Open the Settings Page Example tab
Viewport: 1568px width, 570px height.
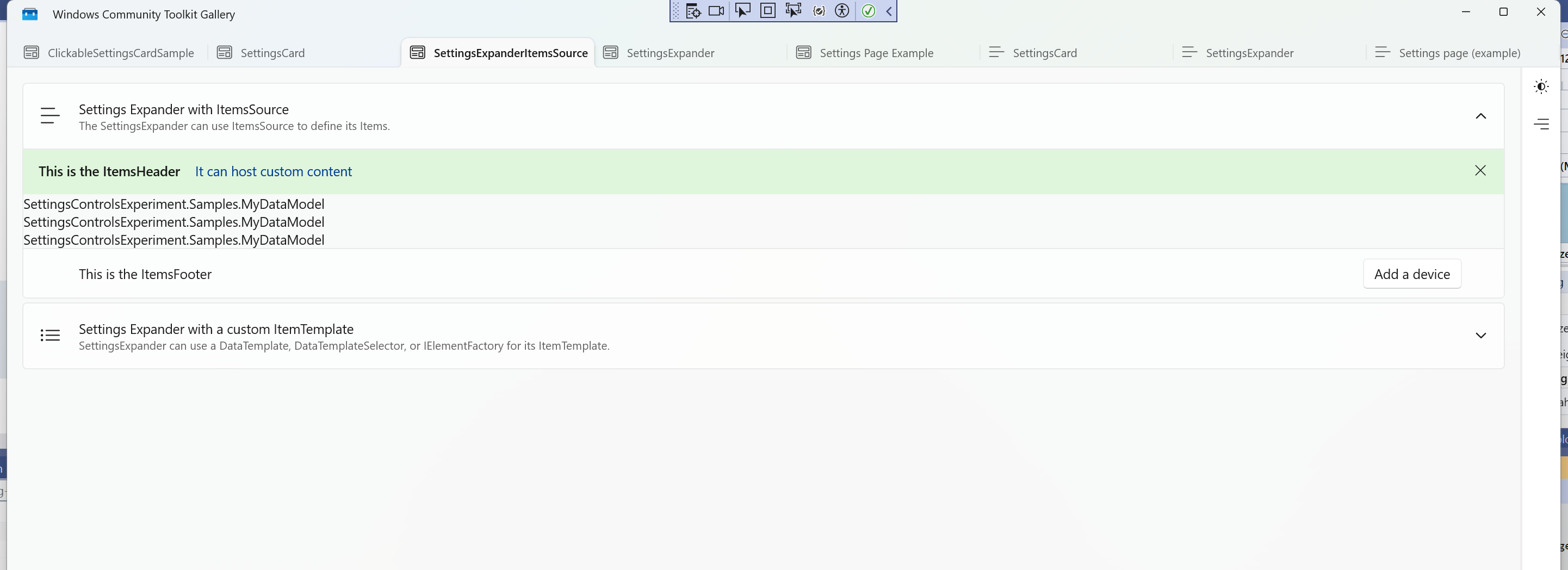click(x=877, y=53)
